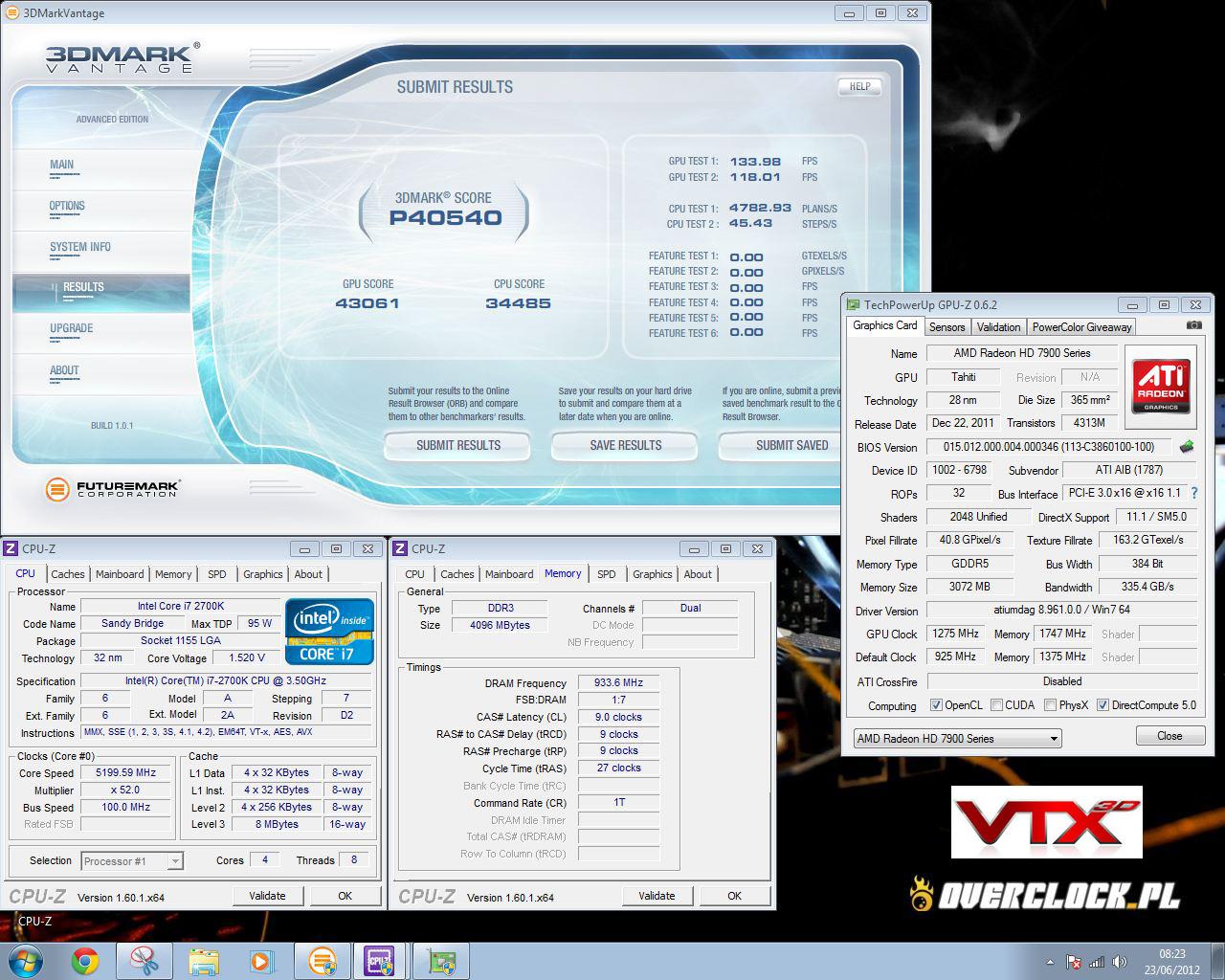The height and width of the screenshot is (980, 1225).
Task: Open About tab in CPU-Z processor window
Action: click(x=308, y=574)
